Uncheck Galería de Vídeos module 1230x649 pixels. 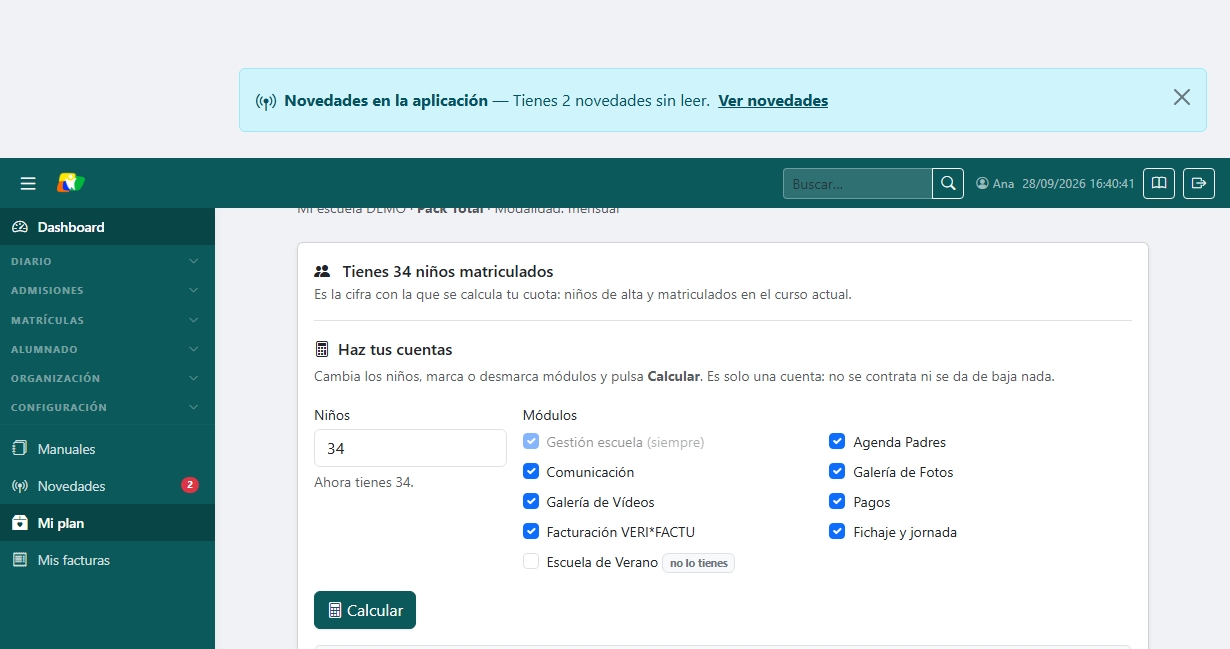531,501
